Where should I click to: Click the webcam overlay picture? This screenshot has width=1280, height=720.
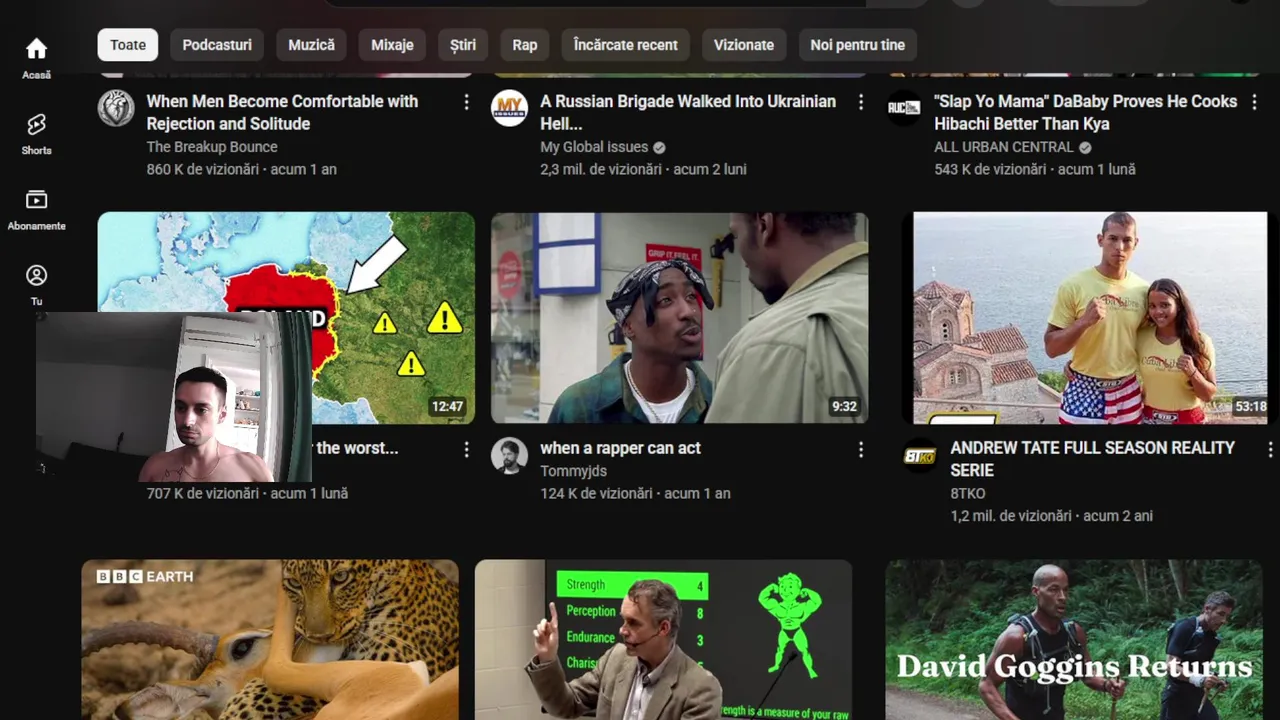173,398
